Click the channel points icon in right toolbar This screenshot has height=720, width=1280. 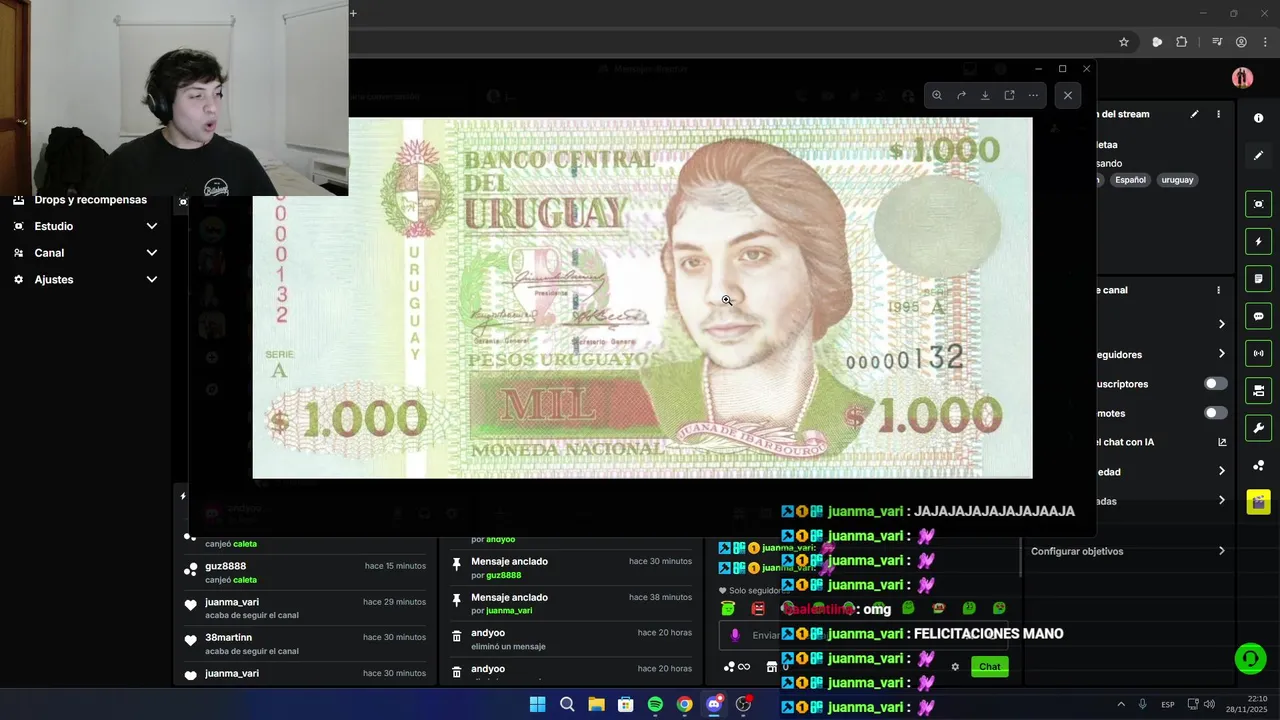click(1258, 465)
